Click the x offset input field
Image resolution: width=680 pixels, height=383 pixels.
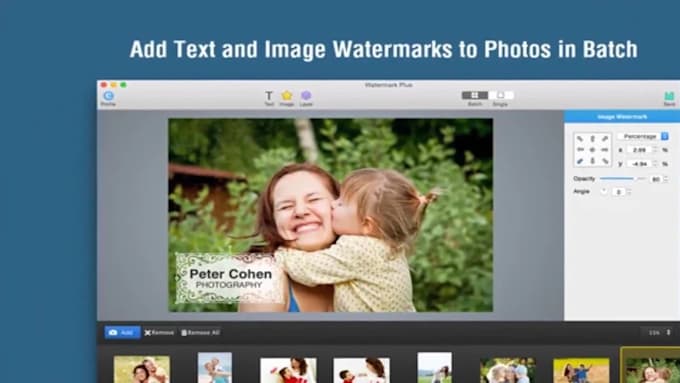(x=639, y=150)
